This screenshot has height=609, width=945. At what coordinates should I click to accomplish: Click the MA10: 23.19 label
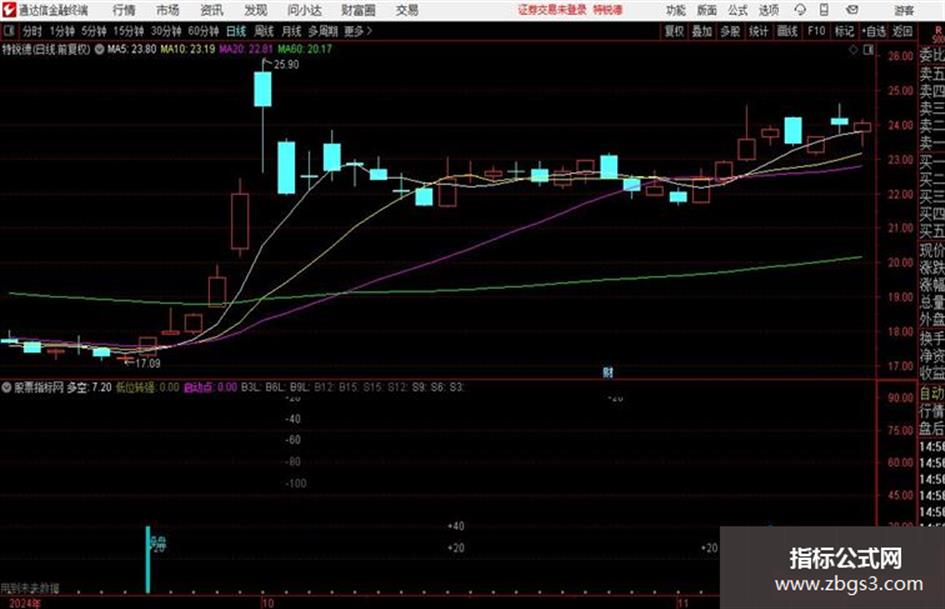[x=187, y=49]
